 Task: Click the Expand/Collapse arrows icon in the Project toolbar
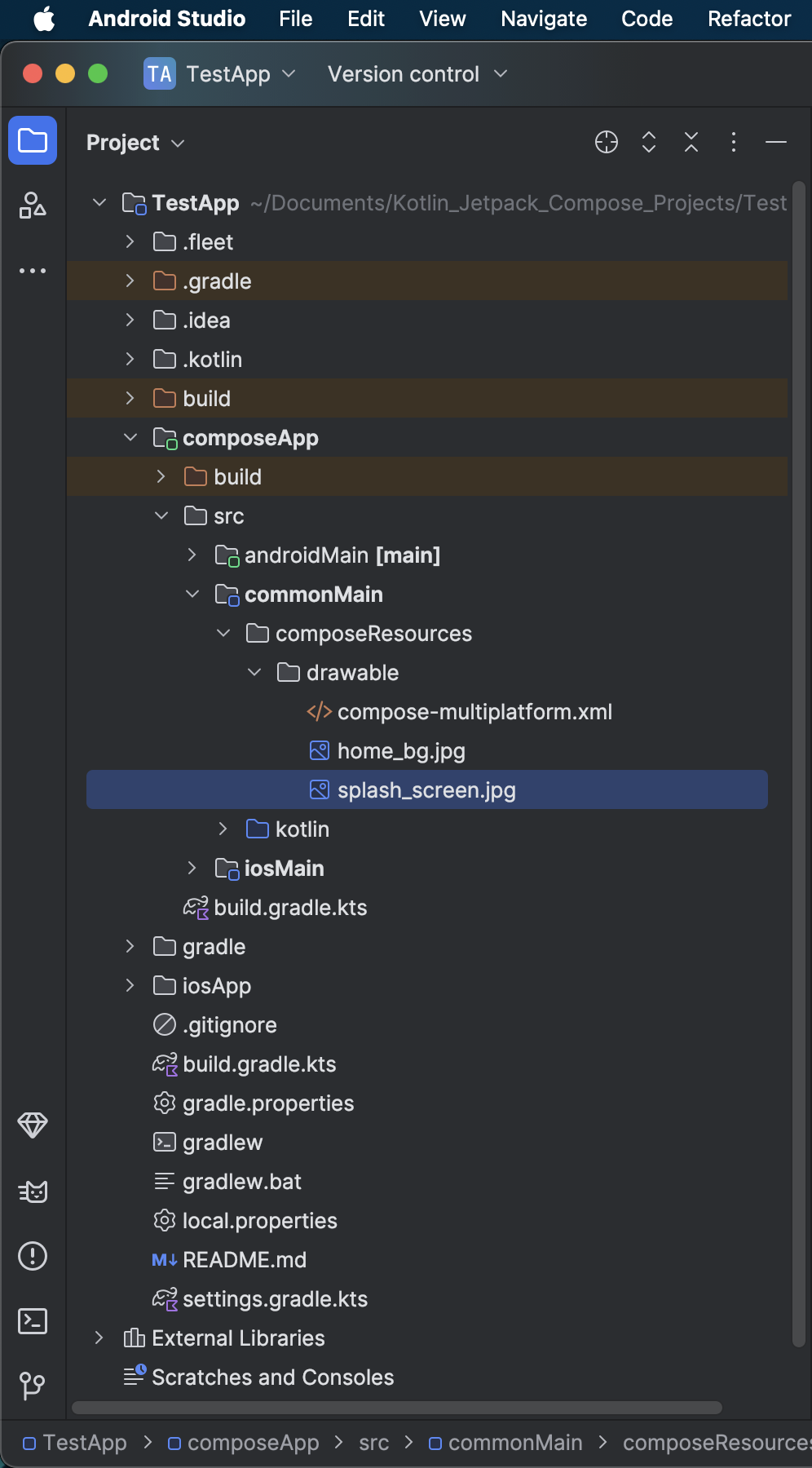(649, 142)
